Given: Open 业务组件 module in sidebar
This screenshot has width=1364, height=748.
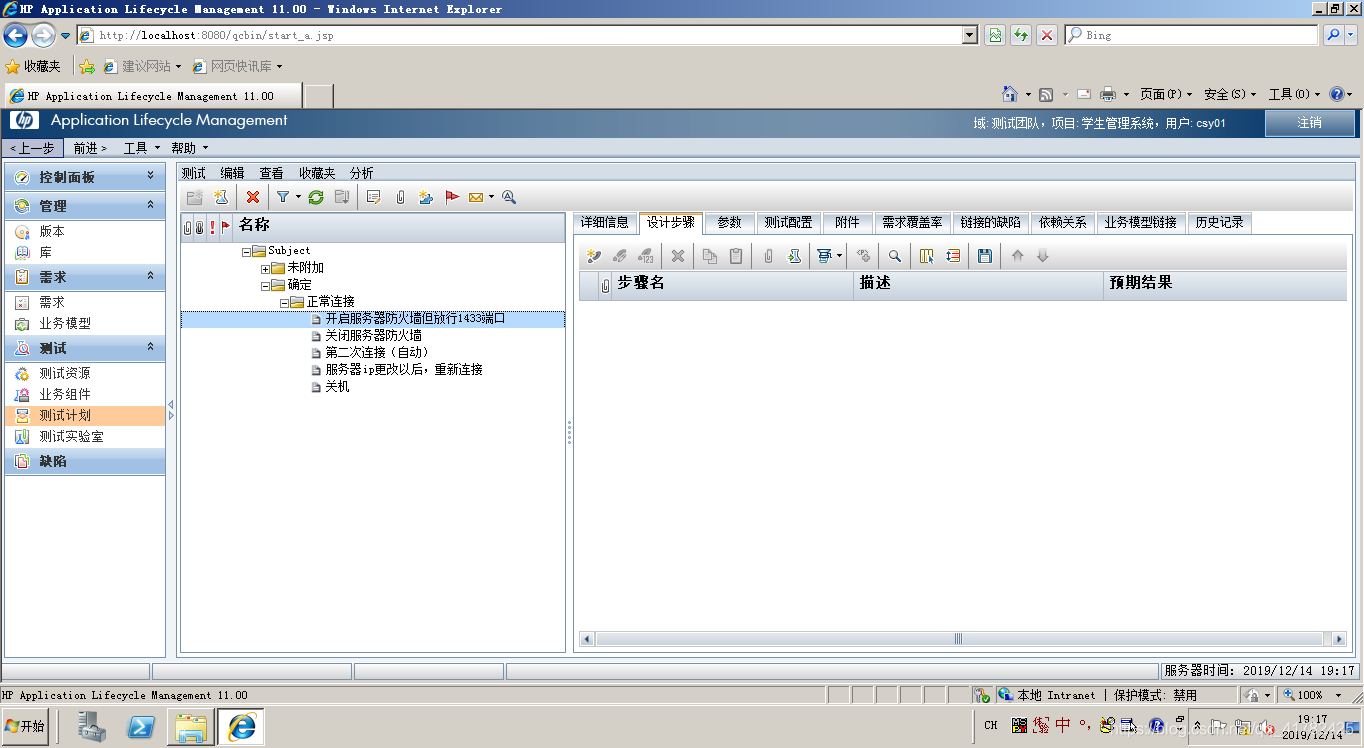Looking at the screenshot, I should [65, 394].
